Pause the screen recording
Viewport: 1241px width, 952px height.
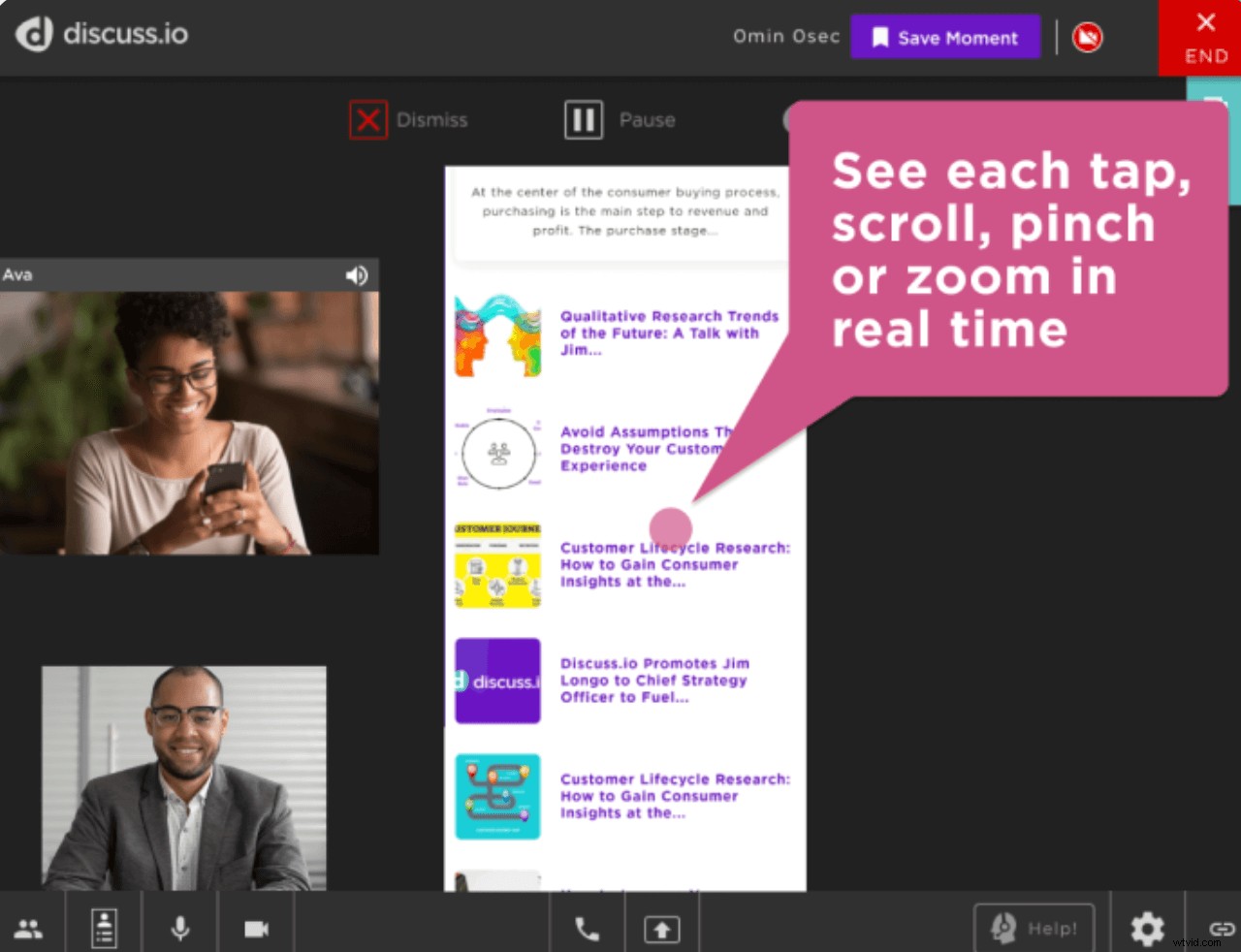click(620, 119)
